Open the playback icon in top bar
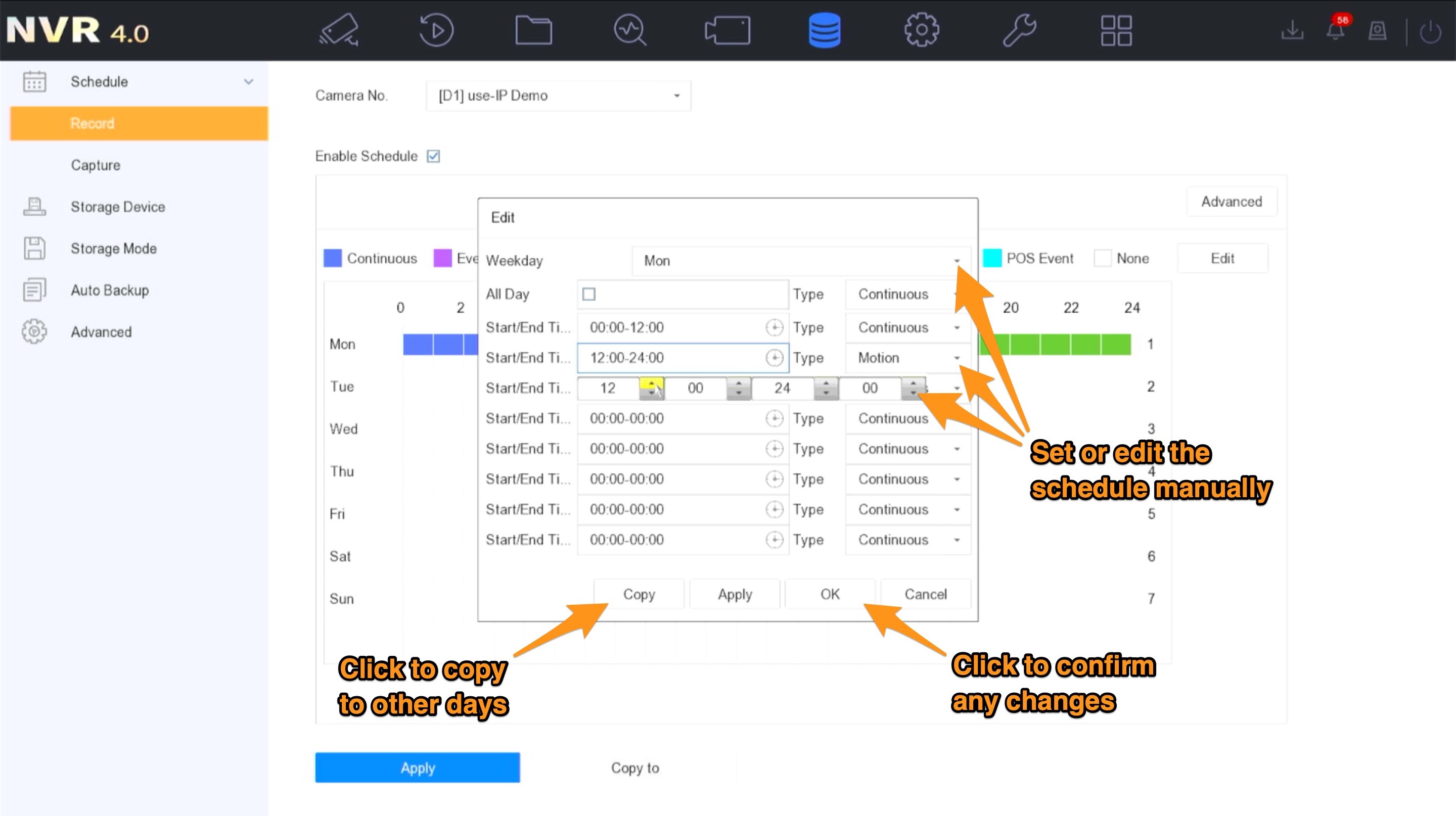The width and height of the screenshot is (1456, 816). [x=436, y=29]
